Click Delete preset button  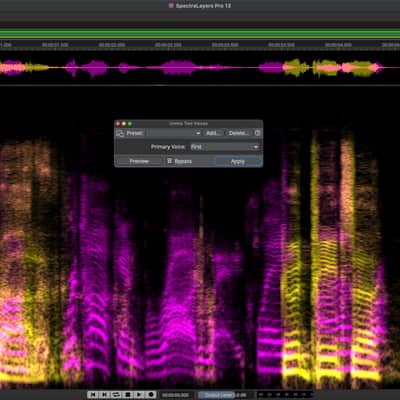pos(238,133)
